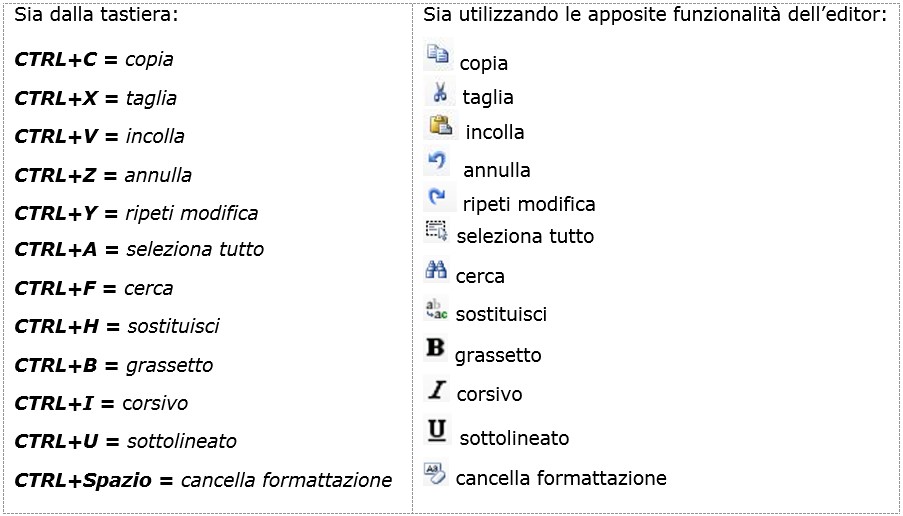This screenshot has height=516, width=903.
Task: Click the CTRL+Spazio shortcut text
Action: coord(84,480)
